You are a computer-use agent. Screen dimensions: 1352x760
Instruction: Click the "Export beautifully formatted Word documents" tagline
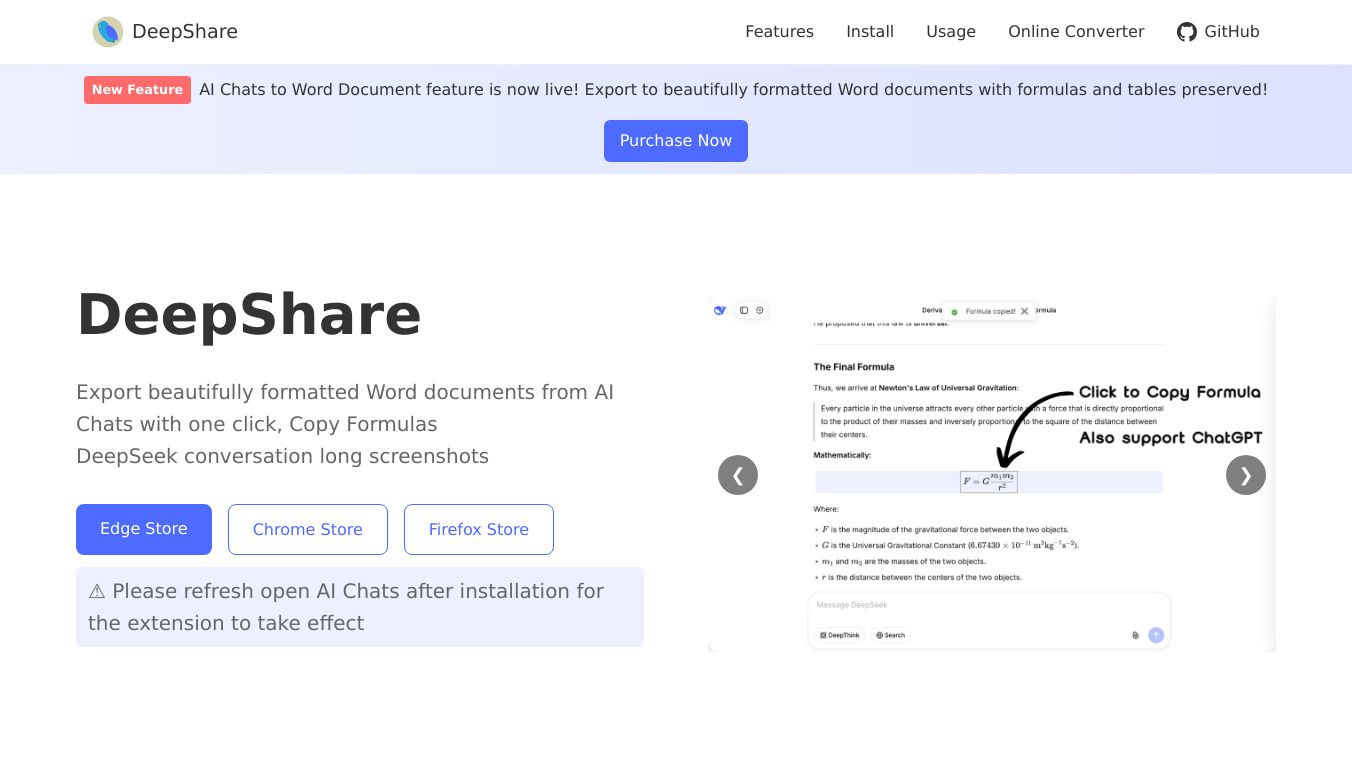tap(345, 408)
